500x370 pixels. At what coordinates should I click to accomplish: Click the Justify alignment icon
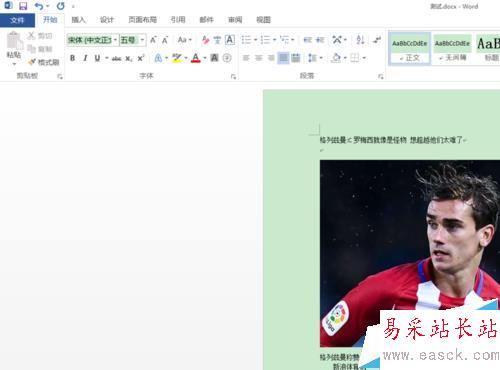[x=283, y=58]
